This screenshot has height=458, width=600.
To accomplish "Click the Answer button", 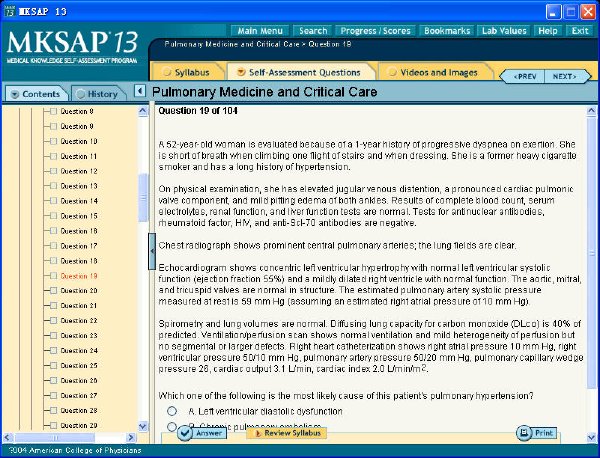I will click(x=202, y=433).
